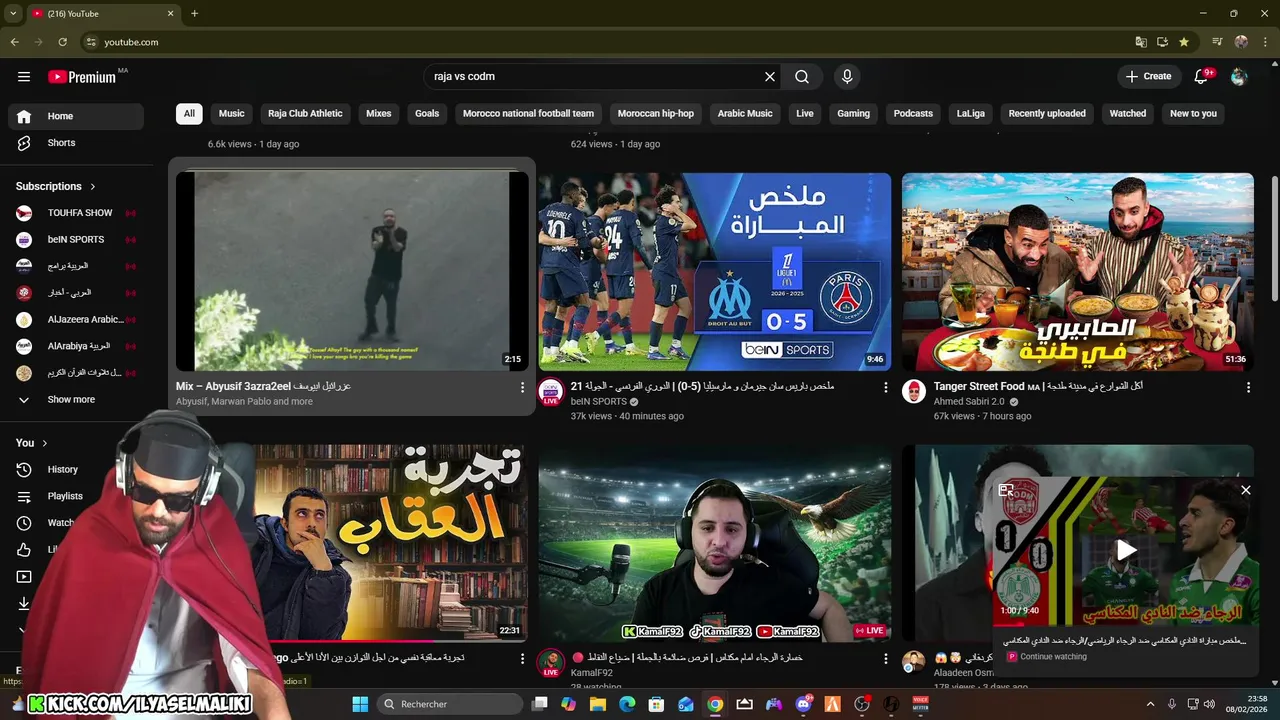Open the Chrome tab search dropdown
The width and height of the screenshot is (1280, 720).
pyautogui.click(x=13, y=13)
